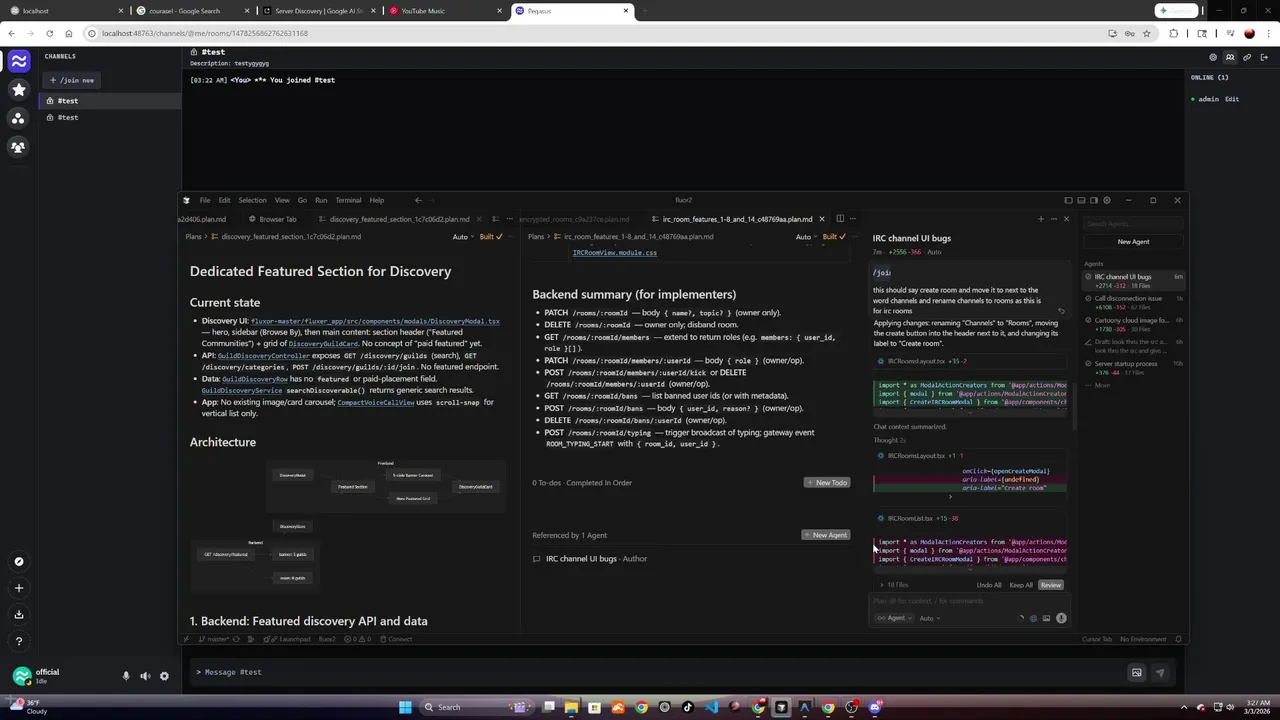Open Auto dropdown in left plan pane

tap(463, 237)
